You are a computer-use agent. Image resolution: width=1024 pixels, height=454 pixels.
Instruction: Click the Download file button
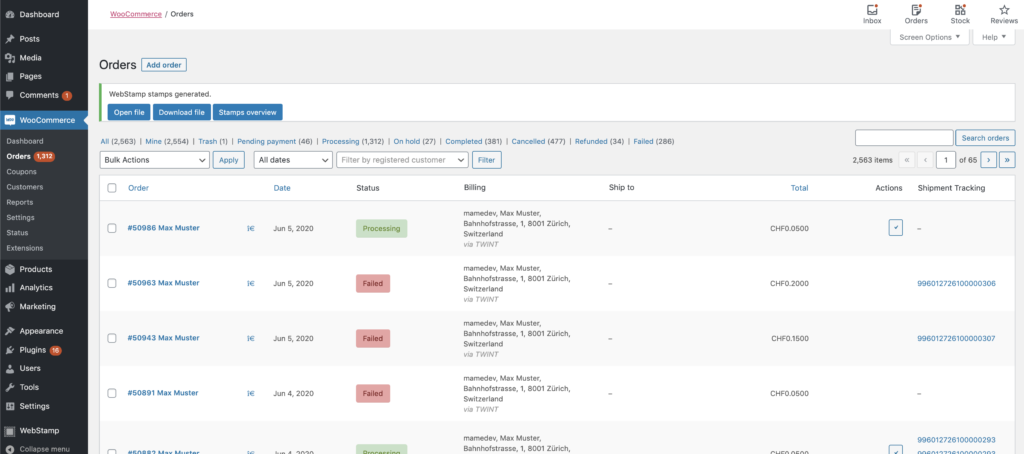(x=182, y=112)
